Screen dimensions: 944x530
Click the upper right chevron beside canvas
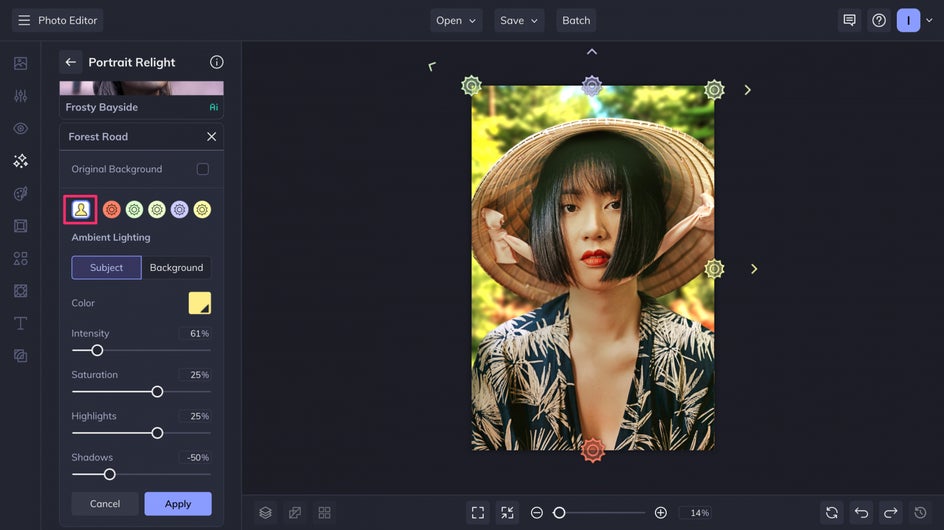click(747, 90)
